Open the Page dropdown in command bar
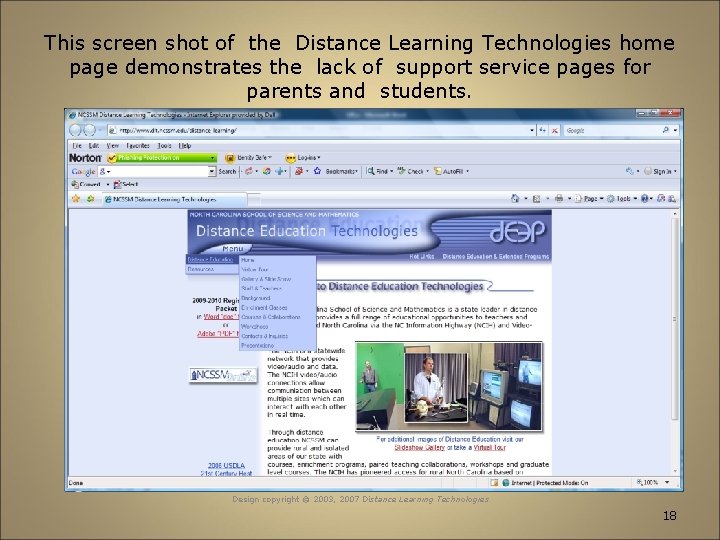Image resolution: width=720 pixels, height=540 pixels. tap(589, 199)
